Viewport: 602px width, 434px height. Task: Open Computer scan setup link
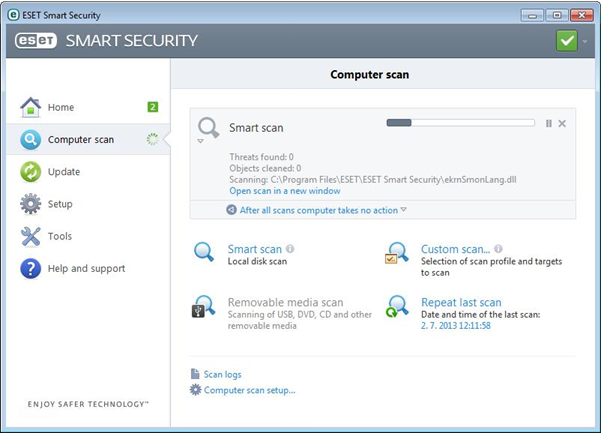click(x=249, y=389)
